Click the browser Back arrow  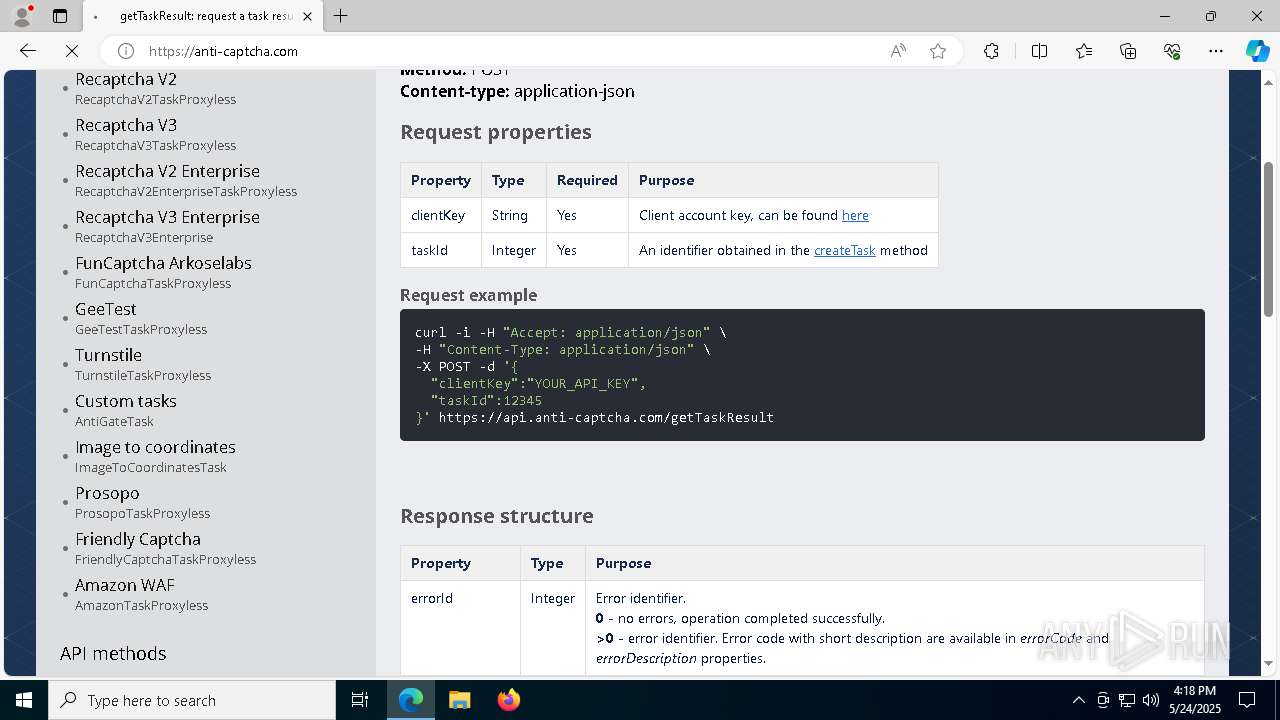click(28, 51)
